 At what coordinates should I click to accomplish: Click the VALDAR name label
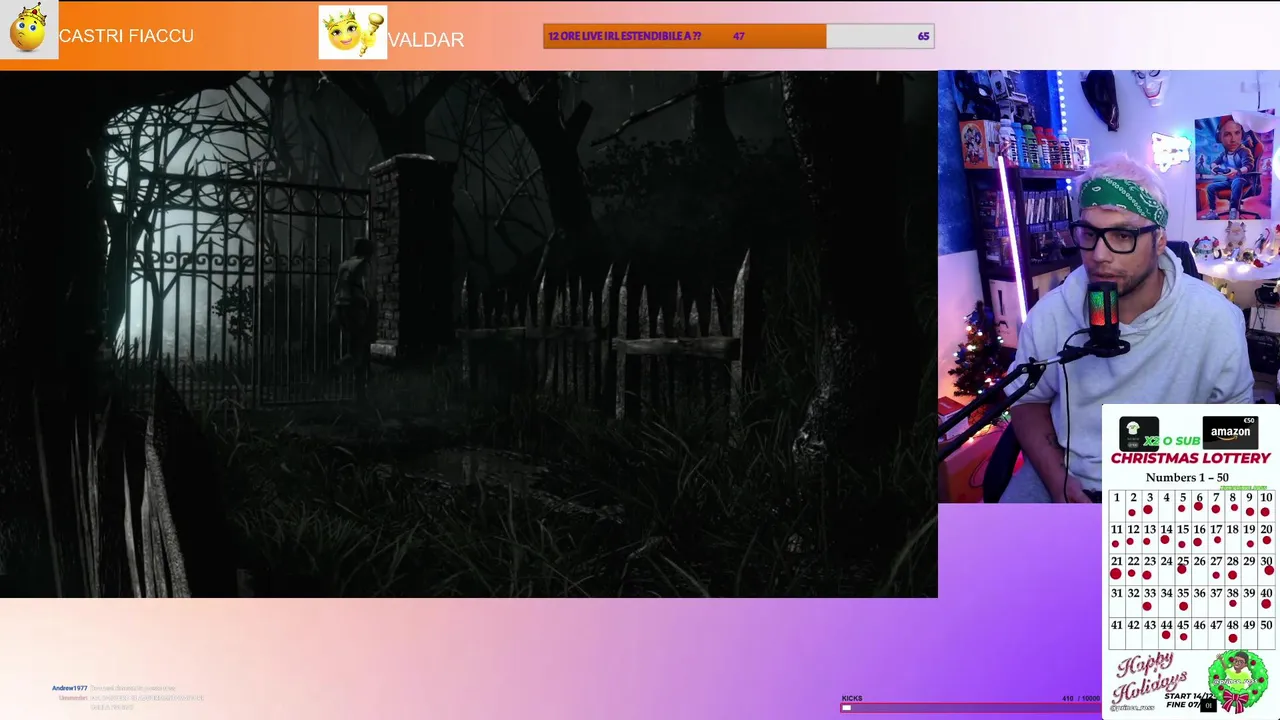pos(426,40)
